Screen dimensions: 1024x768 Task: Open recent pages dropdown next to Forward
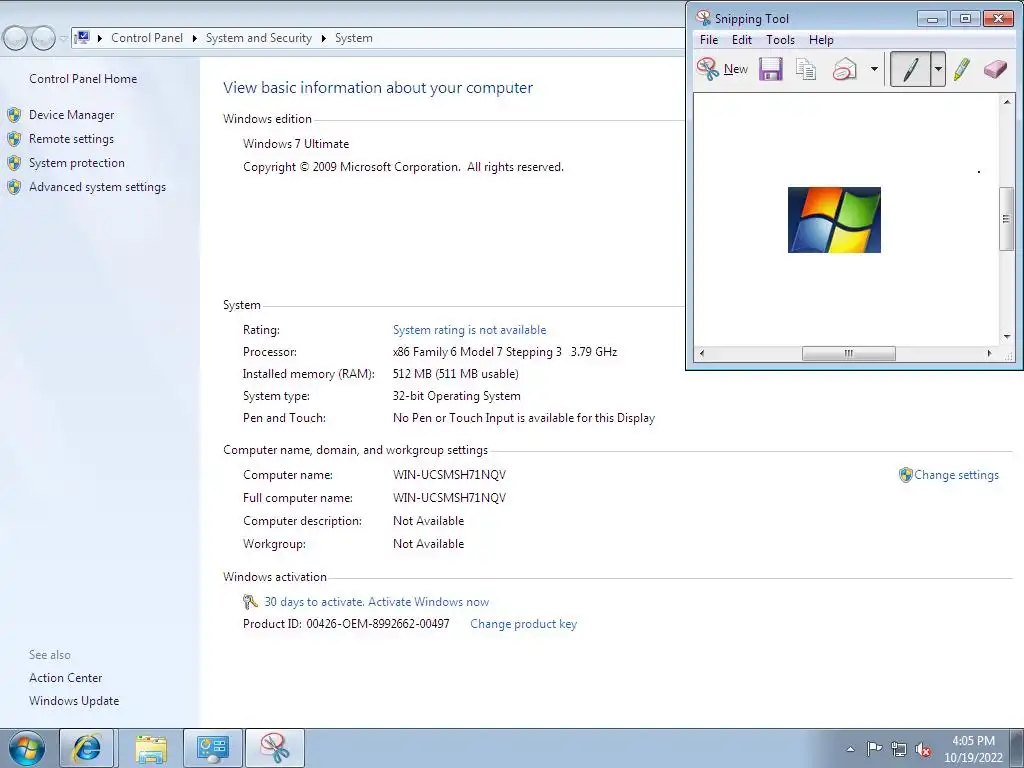(x=63, y=39)
